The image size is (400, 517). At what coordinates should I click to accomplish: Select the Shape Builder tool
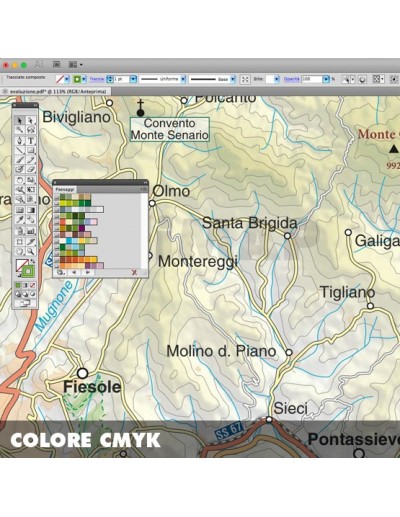[x=20, y=199]
